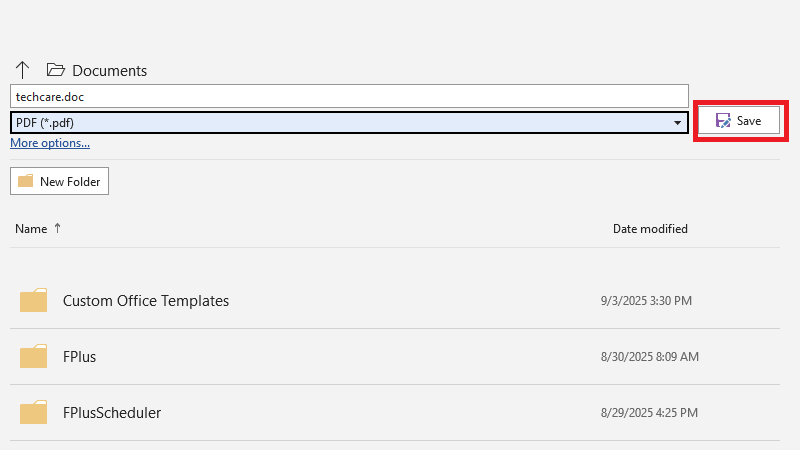Click the FPlusScheduler folder icon
This screenshot has width=800, height=450.
(33, 412)
